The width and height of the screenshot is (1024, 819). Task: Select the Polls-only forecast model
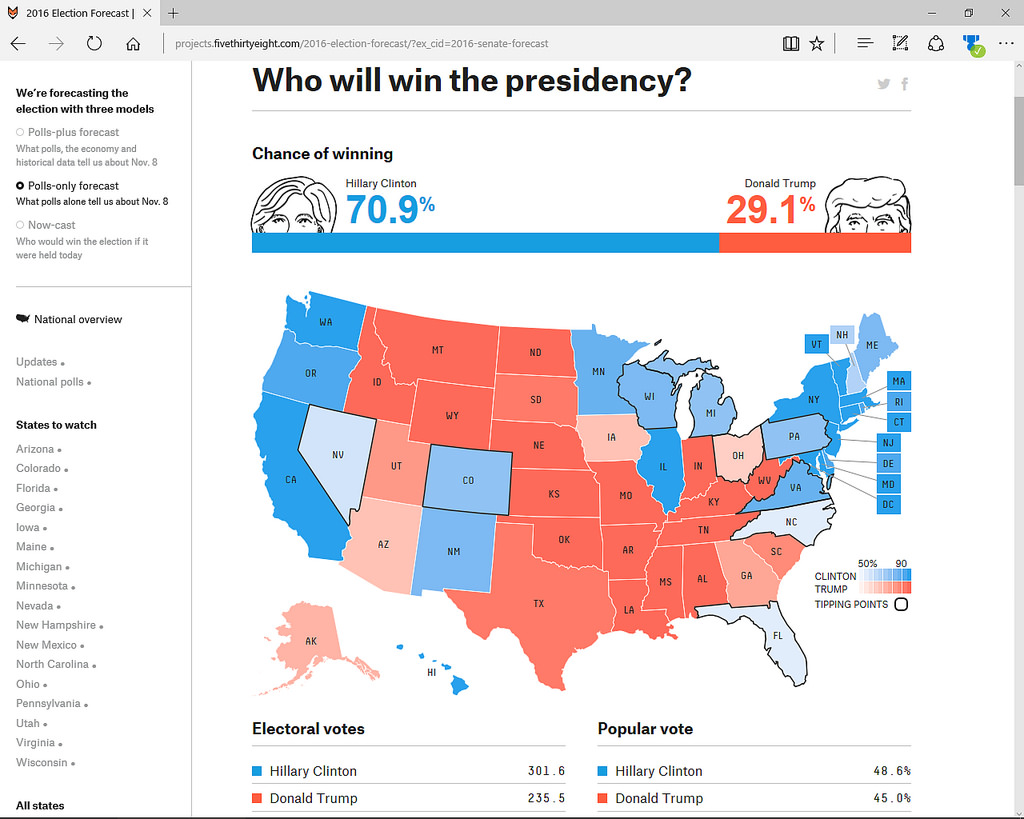point(73,186)
